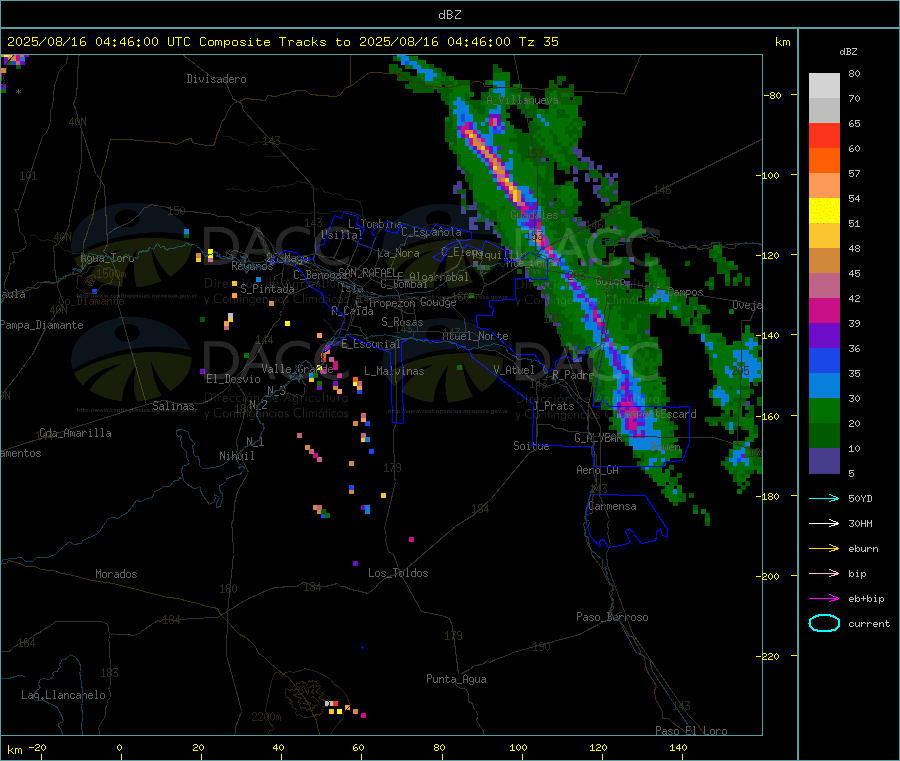Select the dark orange 57–60 dBZ swatch

[x=824, y=161]
